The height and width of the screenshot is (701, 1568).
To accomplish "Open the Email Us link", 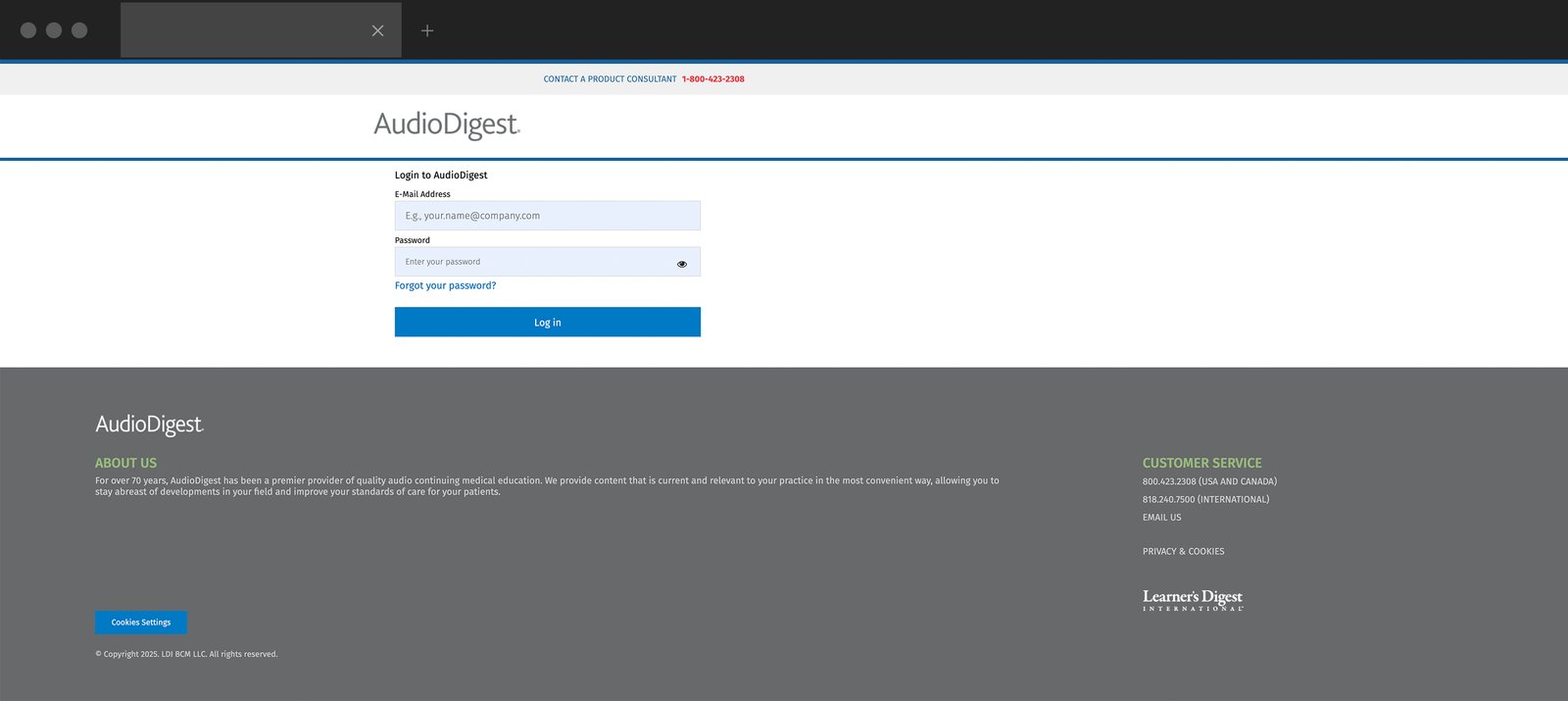I will pyautogui.click(x=1161, y=518).
